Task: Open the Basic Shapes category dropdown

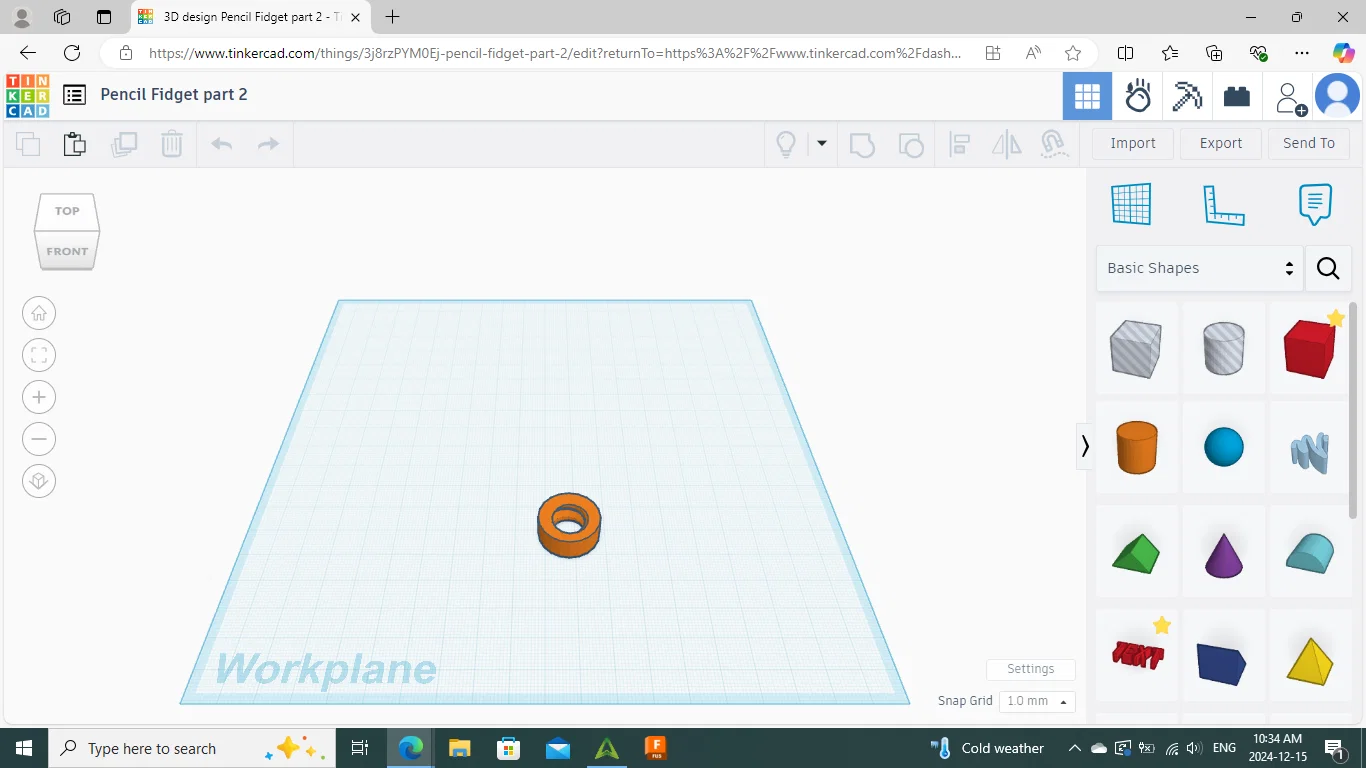Action: (1200, 268)
